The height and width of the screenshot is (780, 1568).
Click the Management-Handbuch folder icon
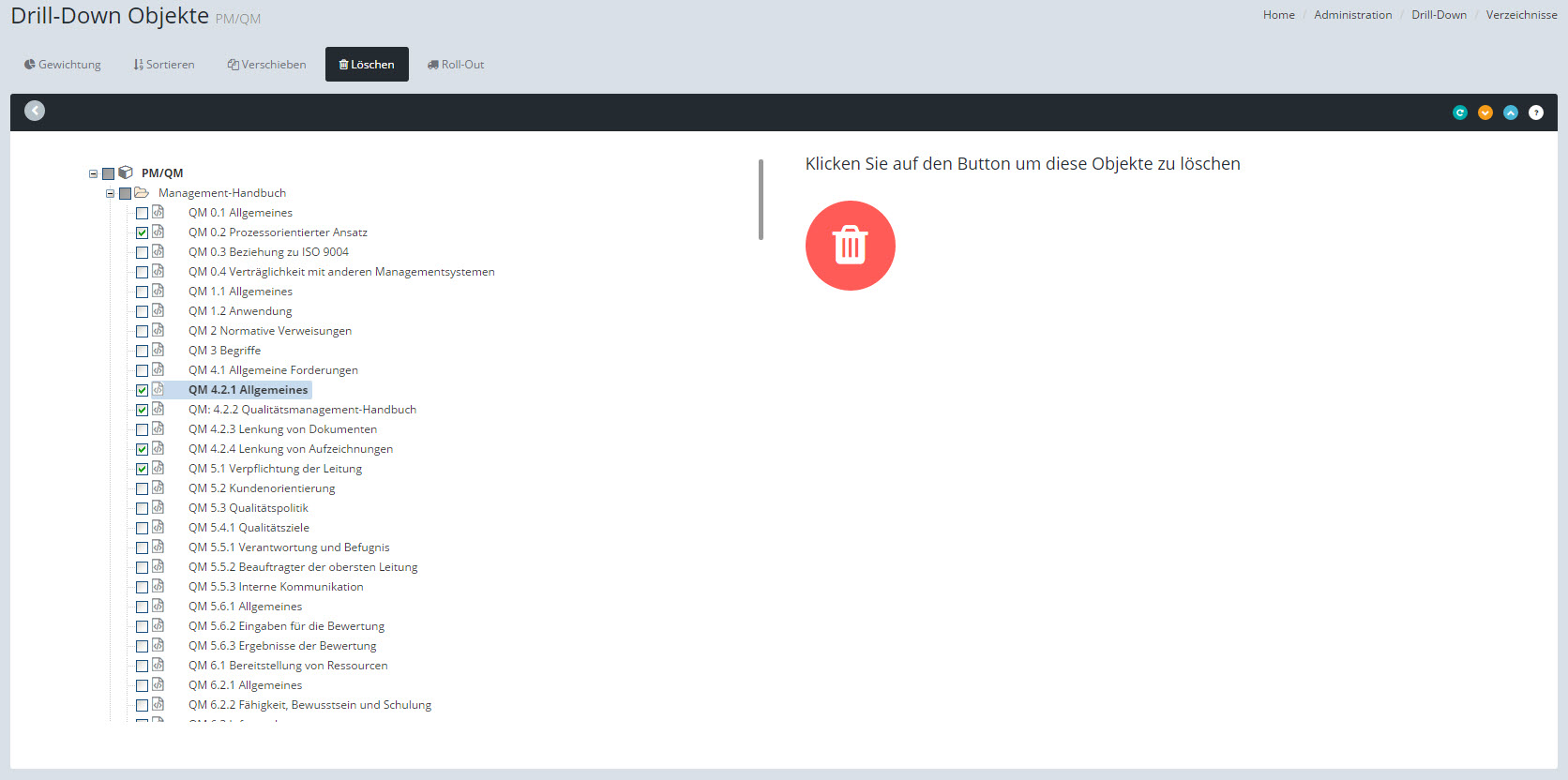tap(142, 193)
